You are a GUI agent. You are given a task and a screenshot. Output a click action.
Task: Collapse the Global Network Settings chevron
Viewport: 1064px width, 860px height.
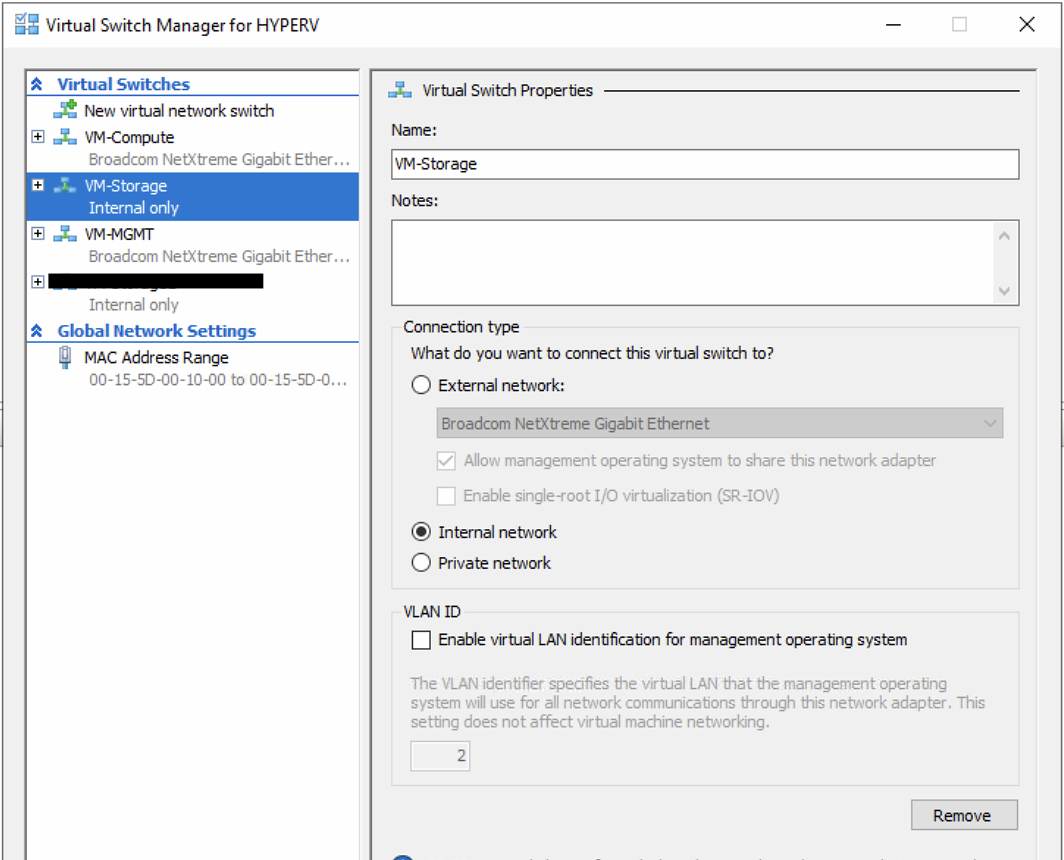pyautogui.click(x=38, y=331)
